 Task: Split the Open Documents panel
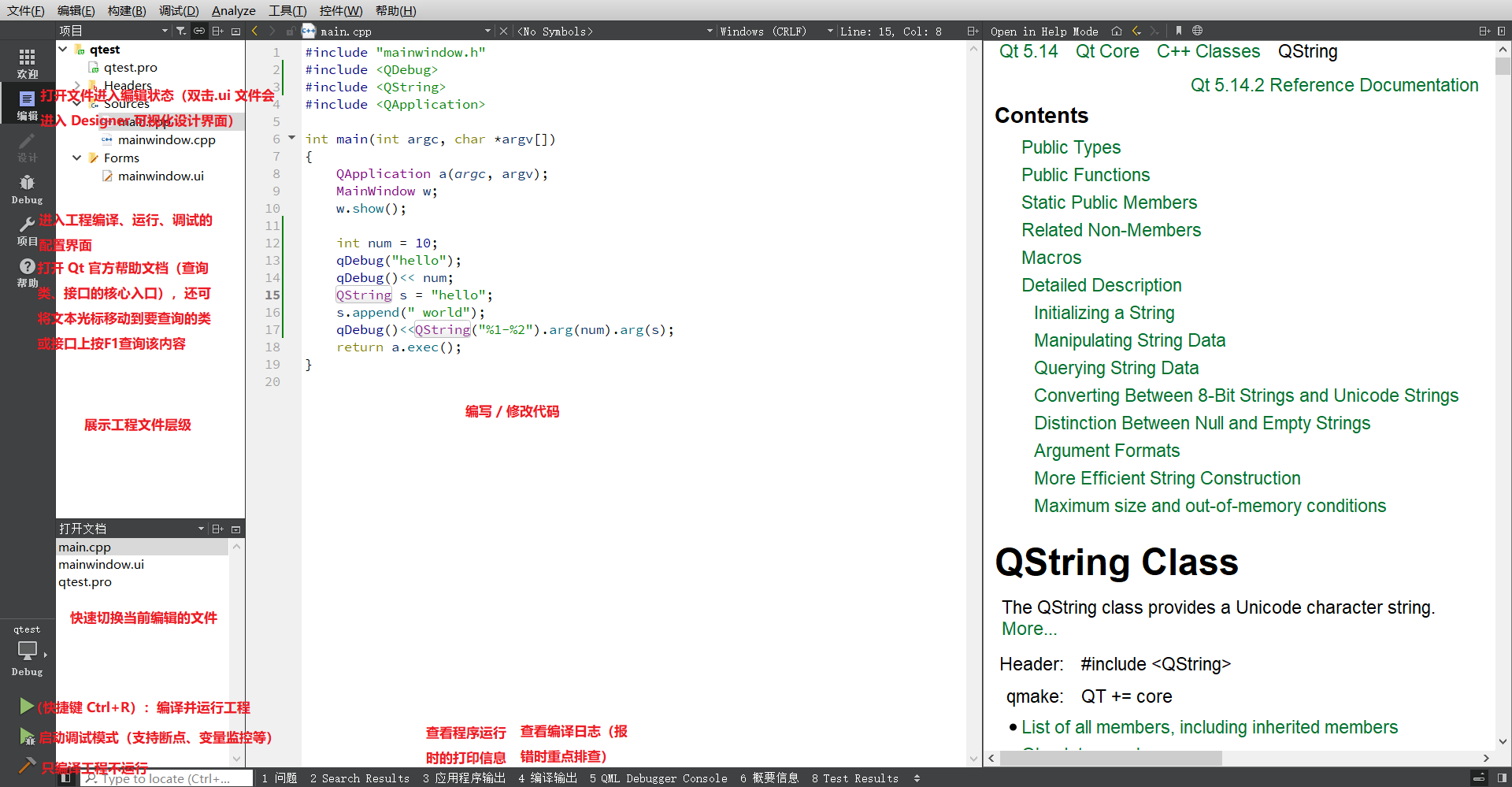pos(218,529)
